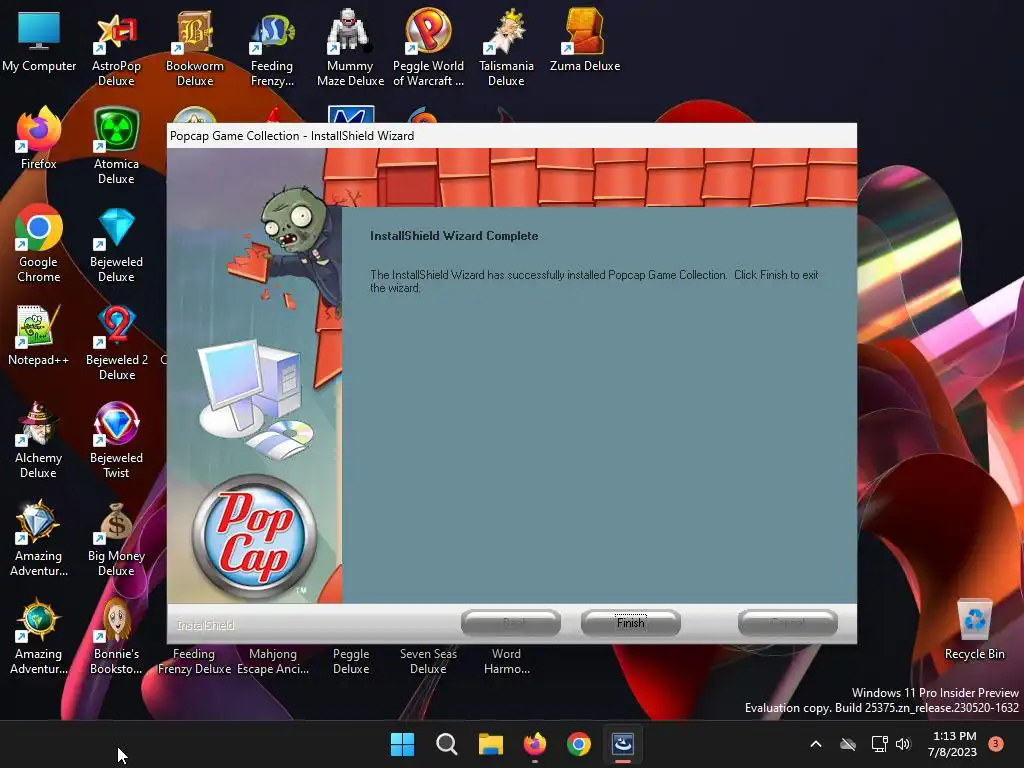This screenshot has width=1024, height=768.
Task: Select Atomica Deluxe desktop icon
Action: point(116,147)
